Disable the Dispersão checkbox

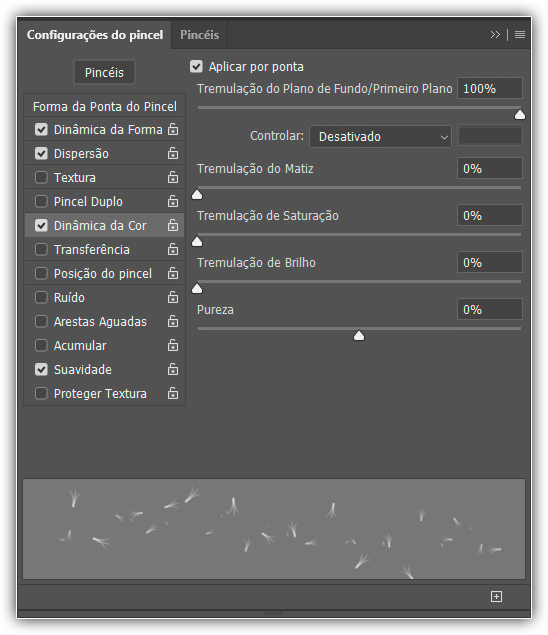[41, 153]
